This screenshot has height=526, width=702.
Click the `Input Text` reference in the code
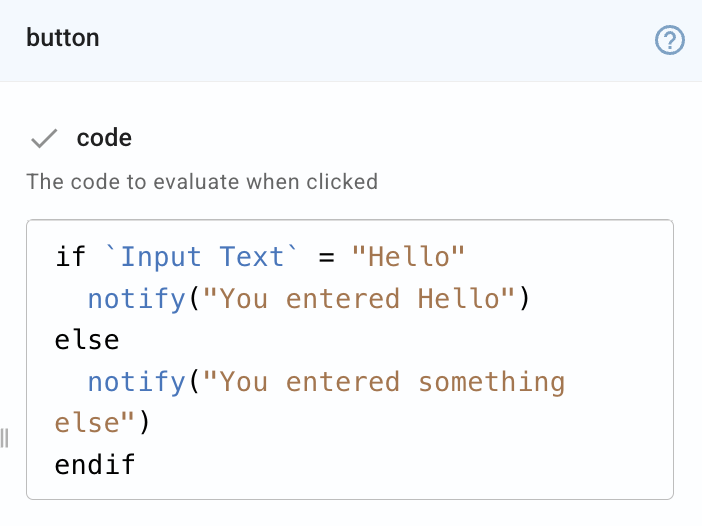(x=202, y=257)
